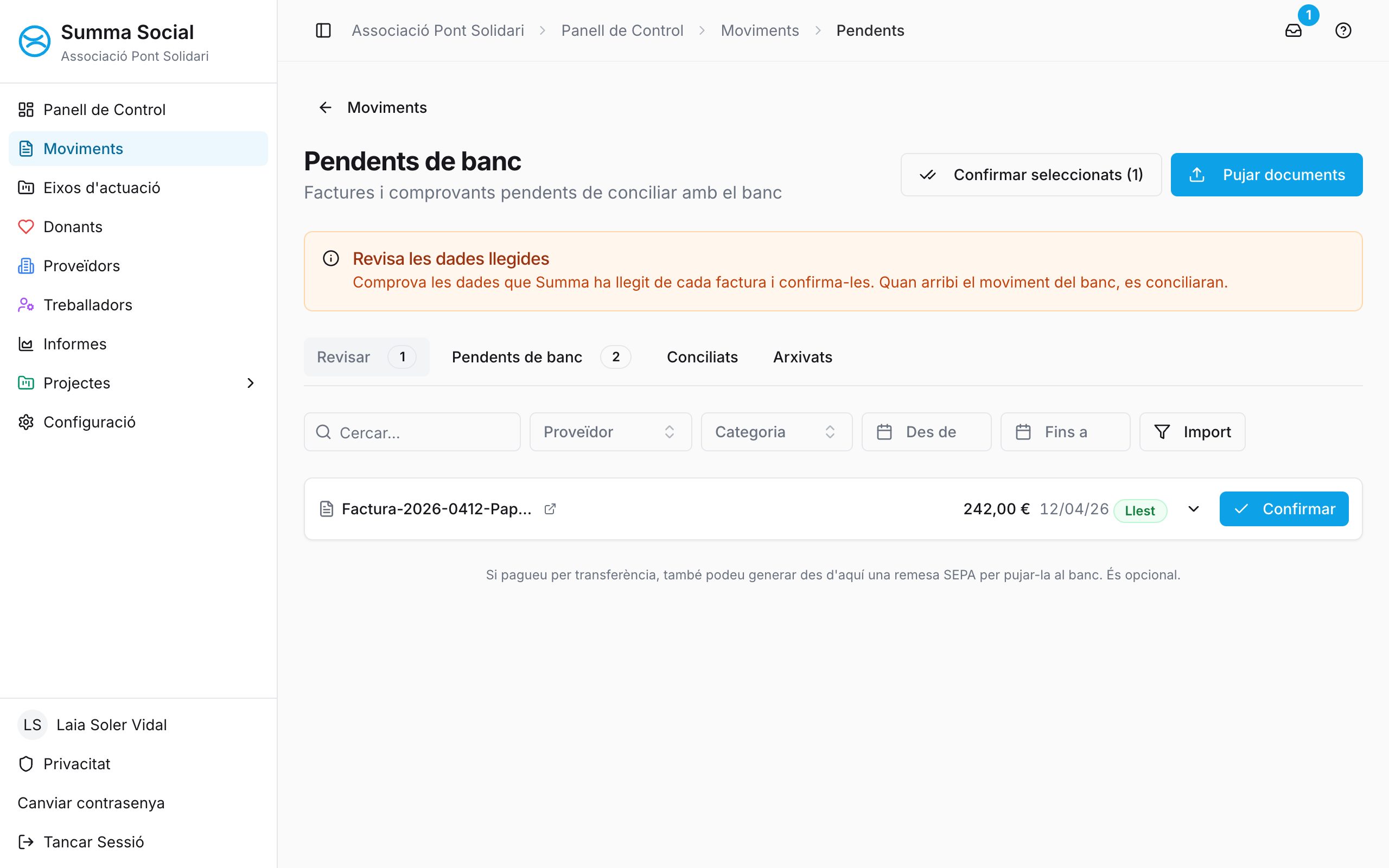This screenshot has width=1389, height=868.
Task: Click the Informes chart icon
Action: [26, 344]
